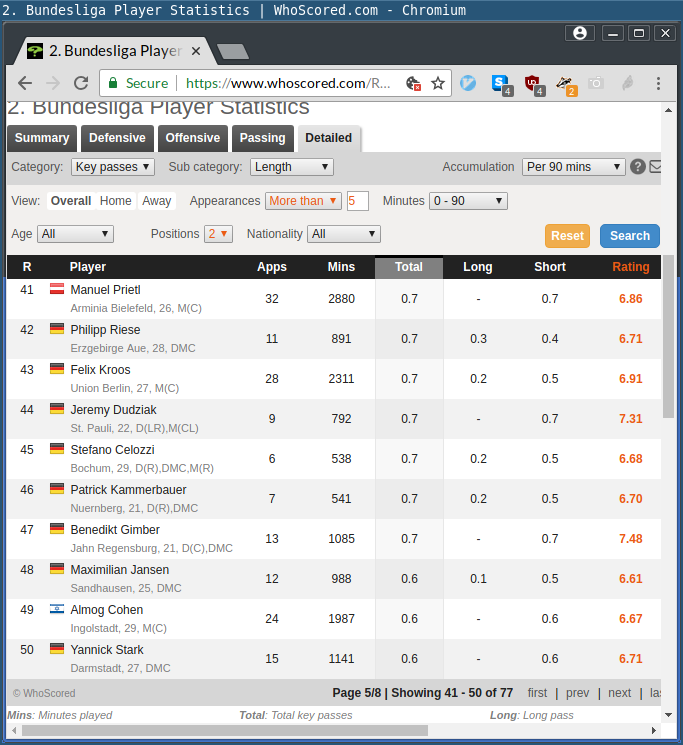Screen dimensions: 683x745
Task: Open the Positions dropdown
Action: pyautogui.click(x=218, y=234)
